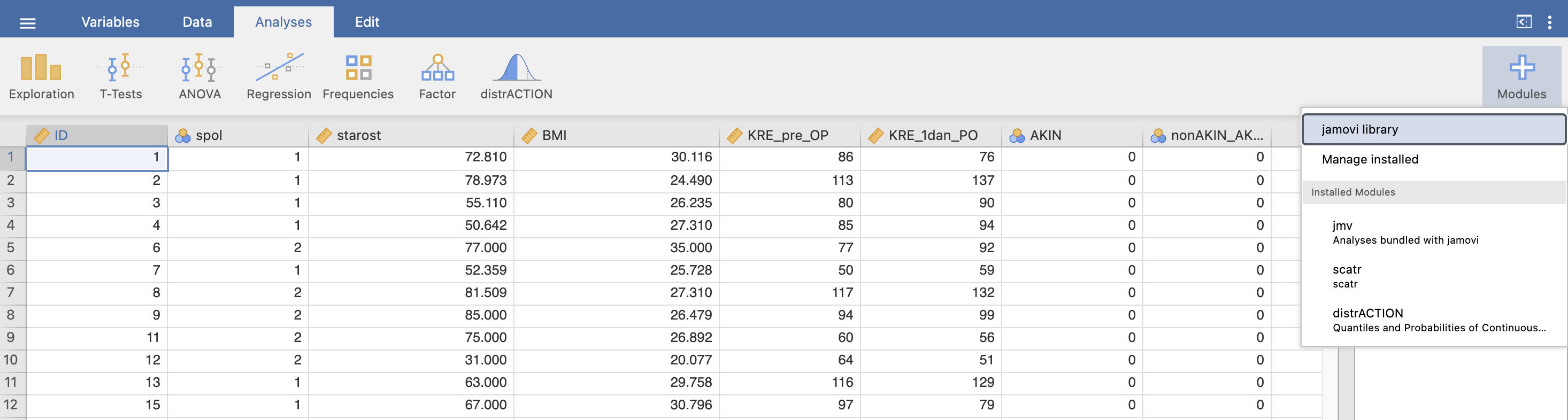Select the BMI column header
The width and height of the screenshot is (1568, 420).
(617, 136)
